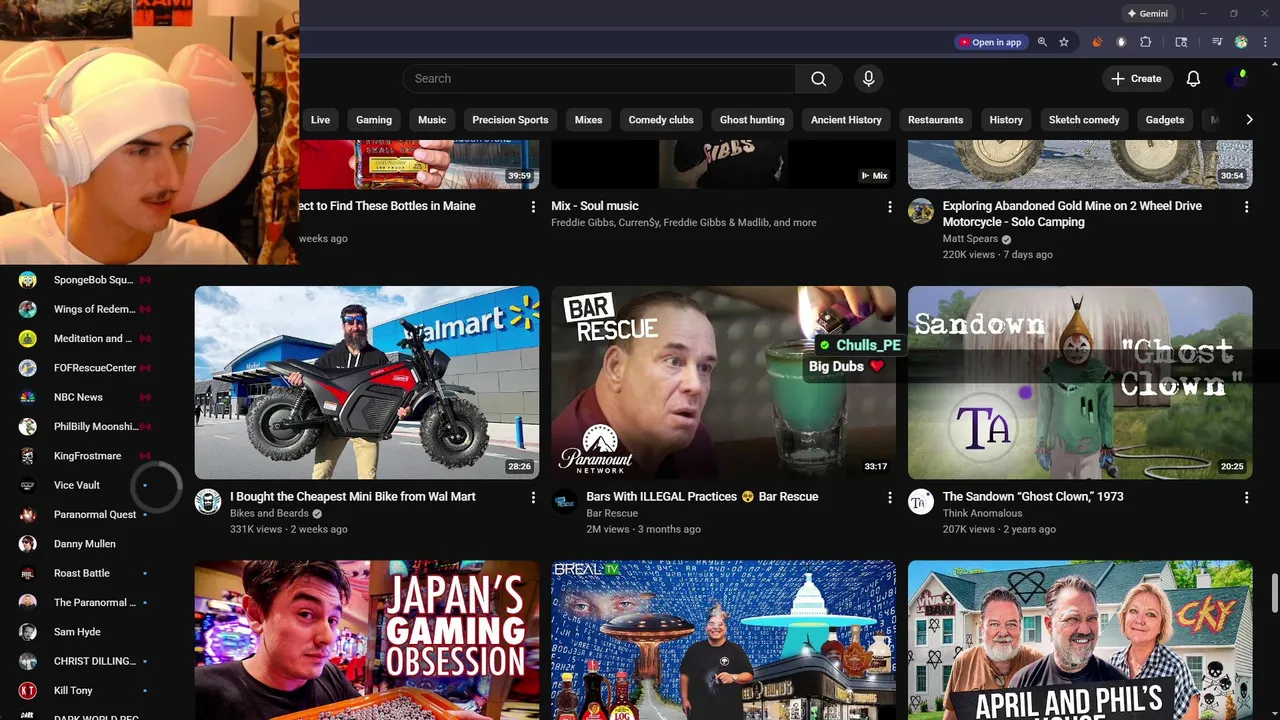Click the Create button
Screen dimensions: 1280x720
pyautogui.click(x=1136, y=79)
